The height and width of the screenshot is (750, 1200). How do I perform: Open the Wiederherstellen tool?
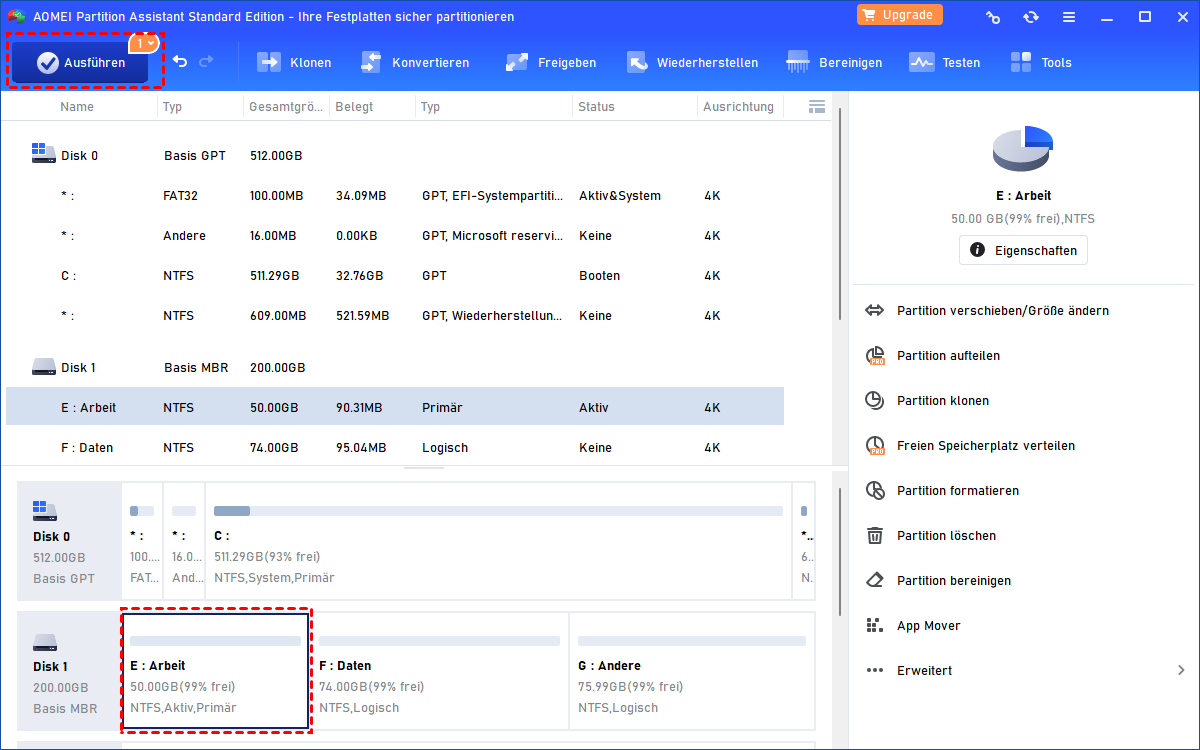point(692,62)
